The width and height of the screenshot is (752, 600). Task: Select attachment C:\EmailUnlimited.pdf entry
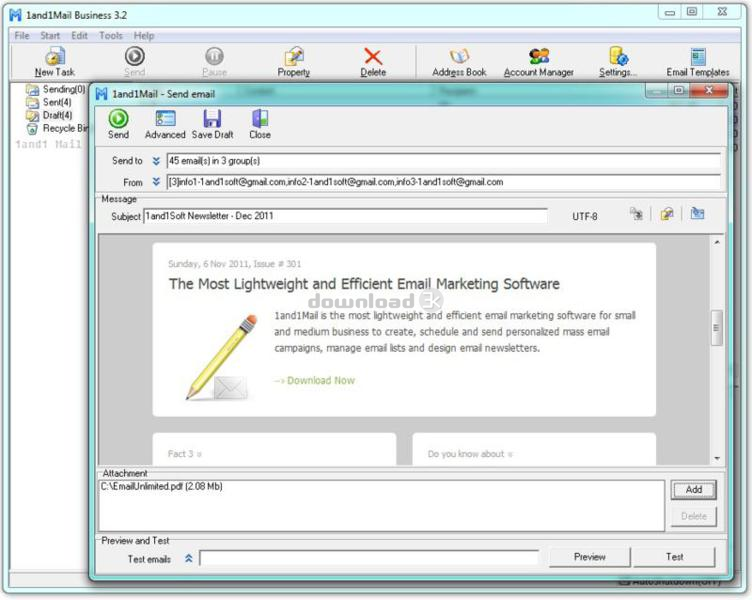(162, 486)
